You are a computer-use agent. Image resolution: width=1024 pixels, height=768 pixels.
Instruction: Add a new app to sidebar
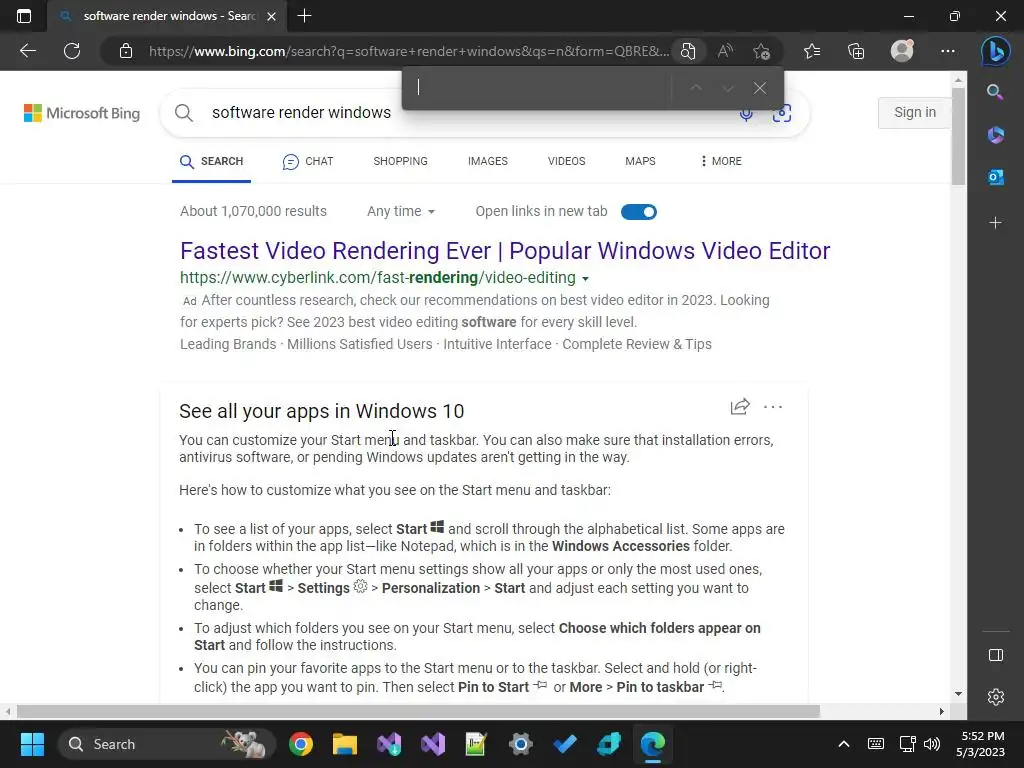(x=995, y=223)
